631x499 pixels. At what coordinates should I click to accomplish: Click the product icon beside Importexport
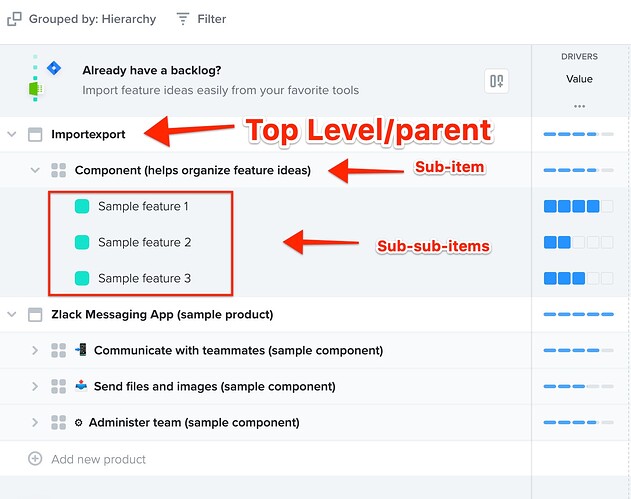pyautogui.click(x=35, y=134)
